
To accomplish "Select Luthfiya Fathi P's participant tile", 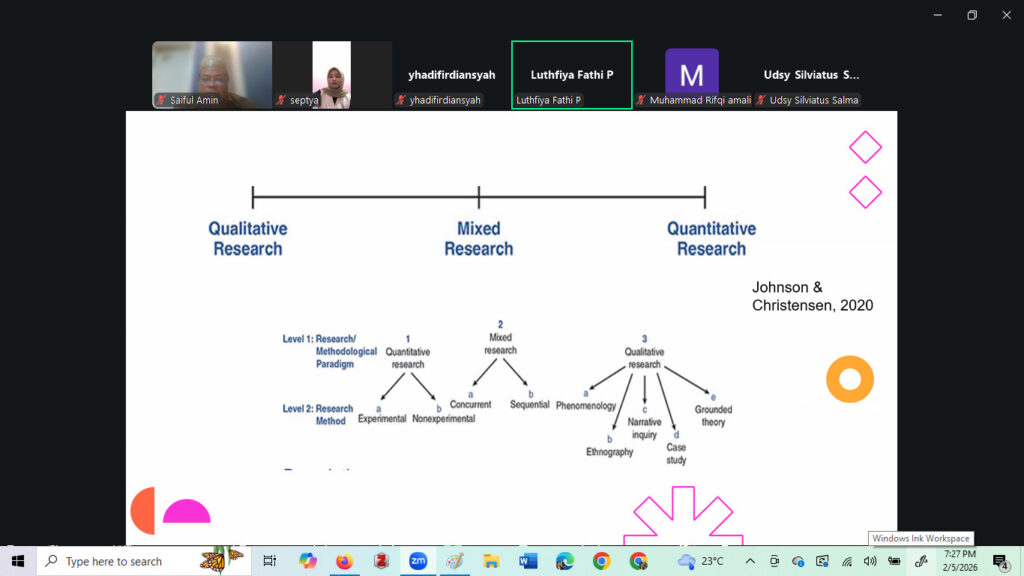I will click(x=571, y=74).
